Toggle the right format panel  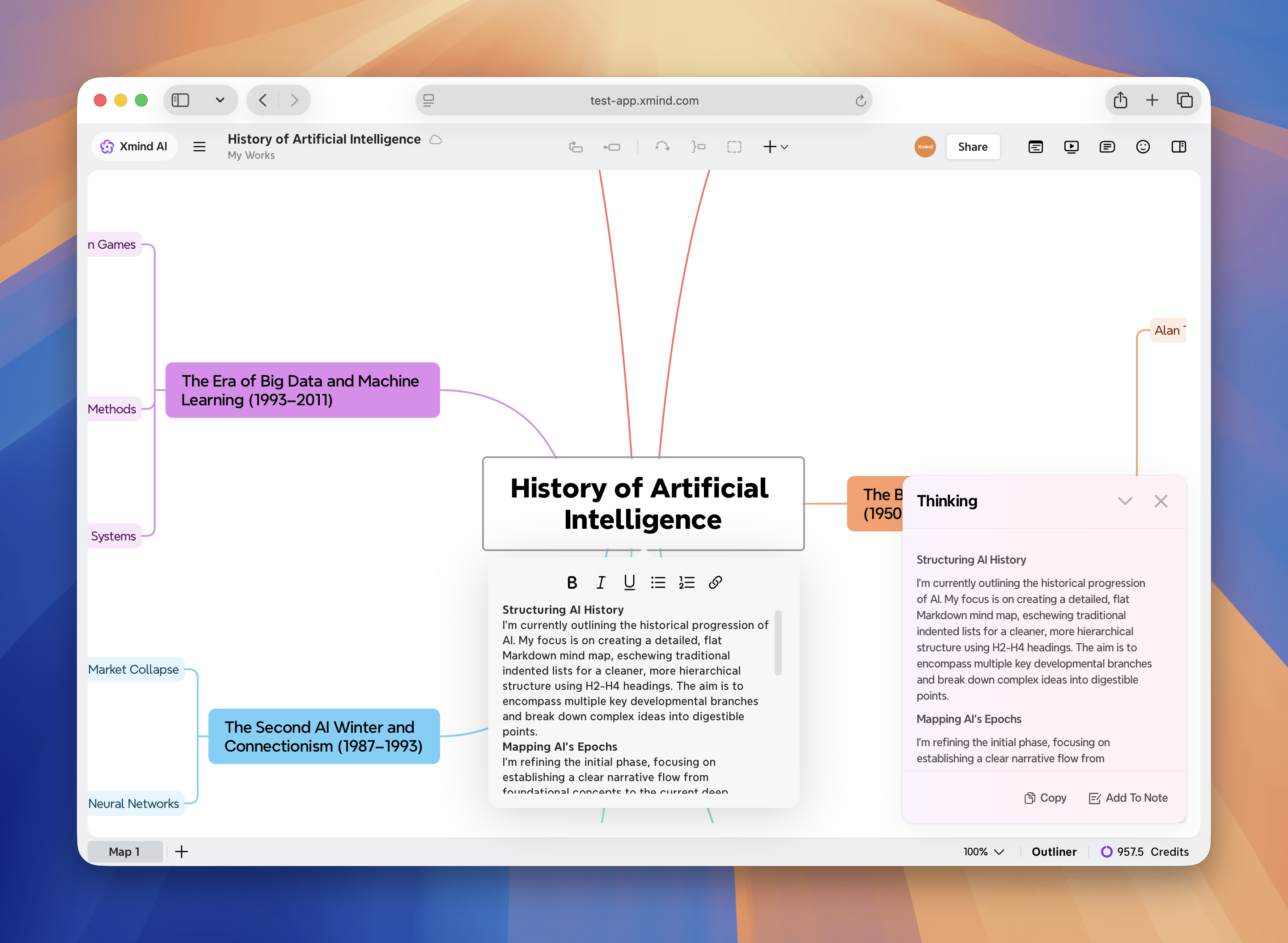[1179, 147]
